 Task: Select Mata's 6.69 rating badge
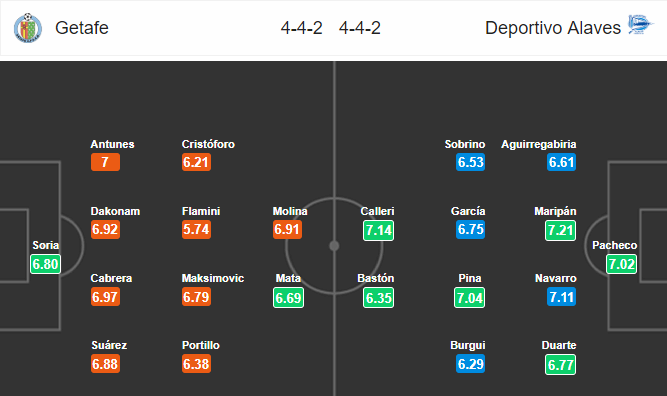point(288,298)
